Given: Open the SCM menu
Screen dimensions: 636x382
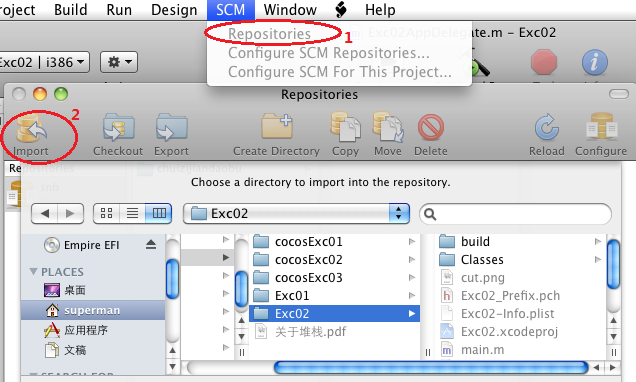Looking at the screenshot, I should (230, 10).
